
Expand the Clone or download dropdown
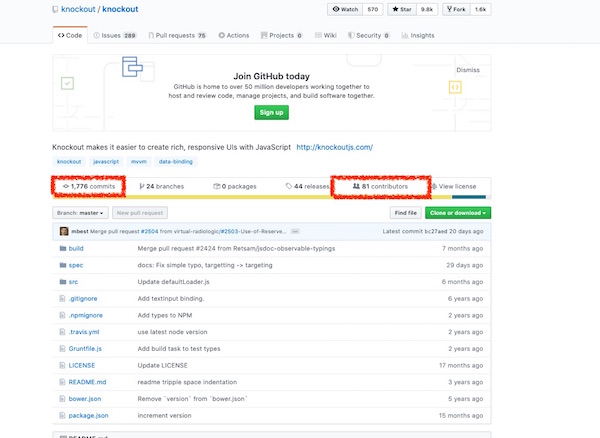458,212
